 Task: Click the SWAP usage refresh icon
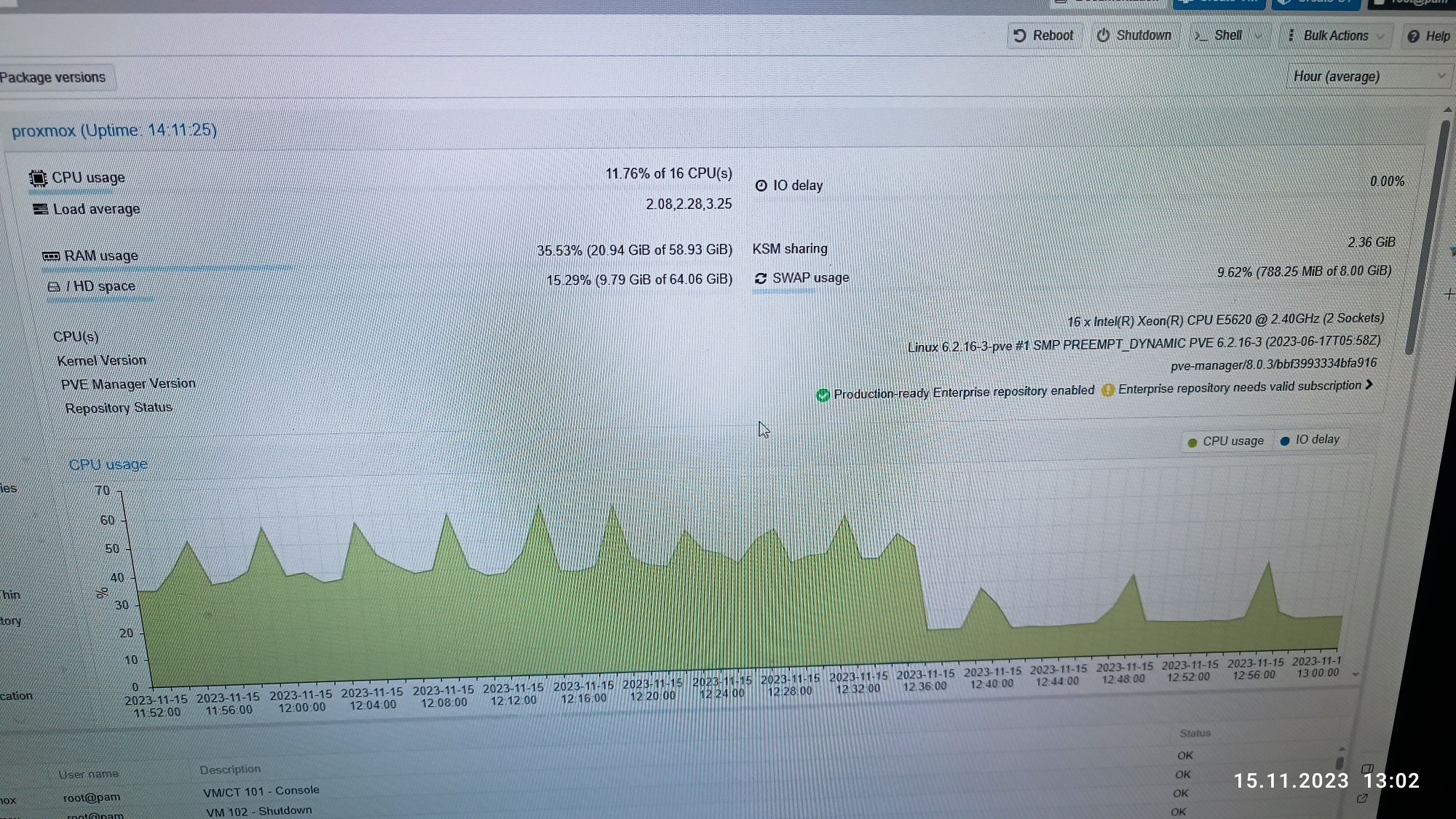pyautogui.click(x=761, y=279)
